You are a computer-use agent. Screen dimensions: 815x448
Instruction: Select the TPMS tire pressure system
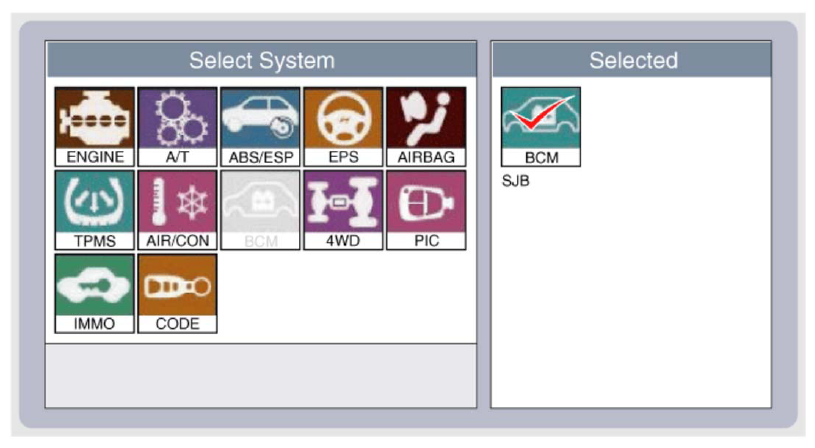click(x=95, y=210)
